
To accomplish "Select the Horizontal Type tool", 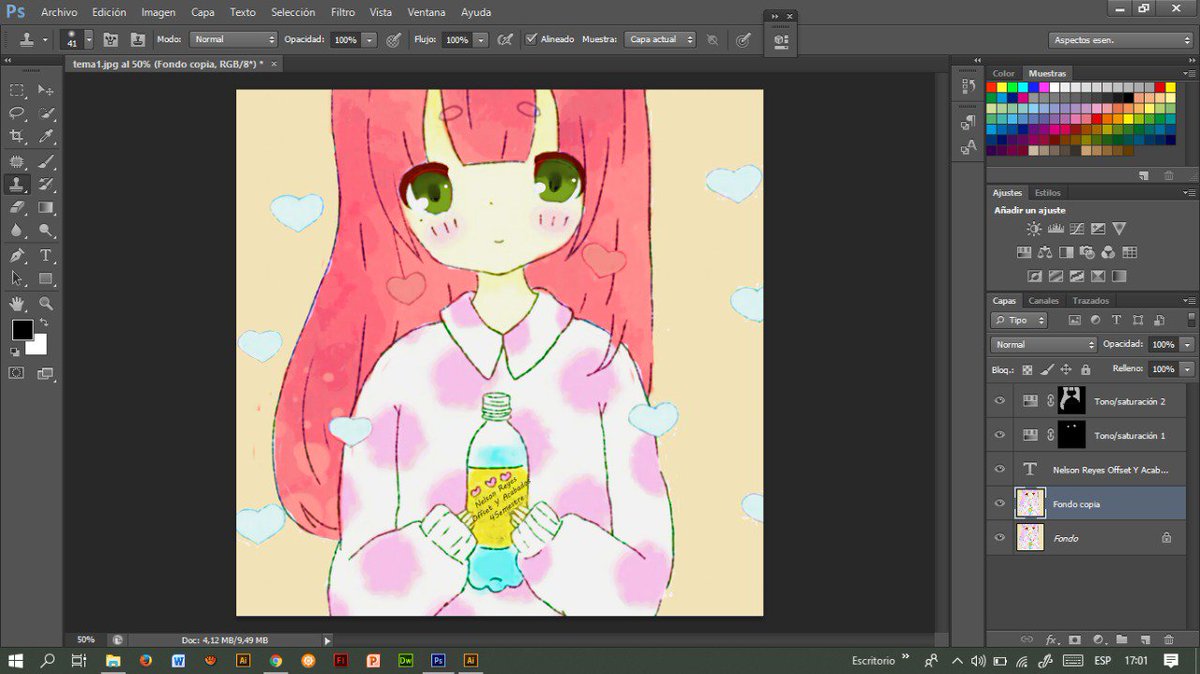I will [x=46, y=256].
